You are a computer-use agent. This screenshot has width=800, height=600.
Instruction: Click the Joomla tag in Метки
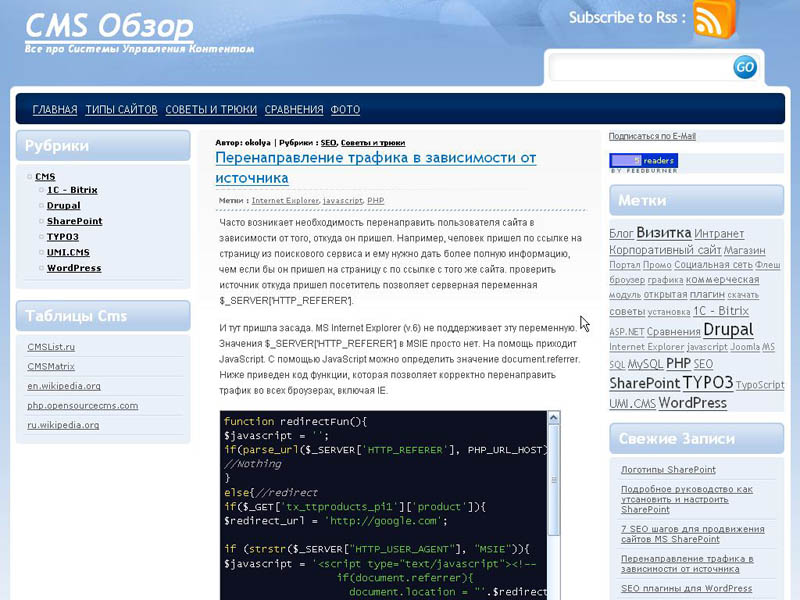(745, 347)
